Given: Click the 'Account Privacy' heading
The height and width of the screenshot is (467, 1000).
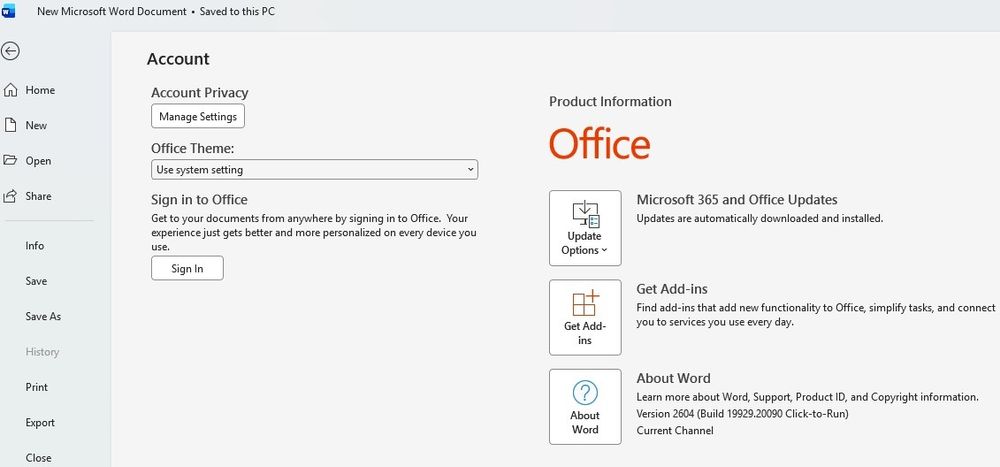Looking at the screenshot, I should tap(200, 93).
